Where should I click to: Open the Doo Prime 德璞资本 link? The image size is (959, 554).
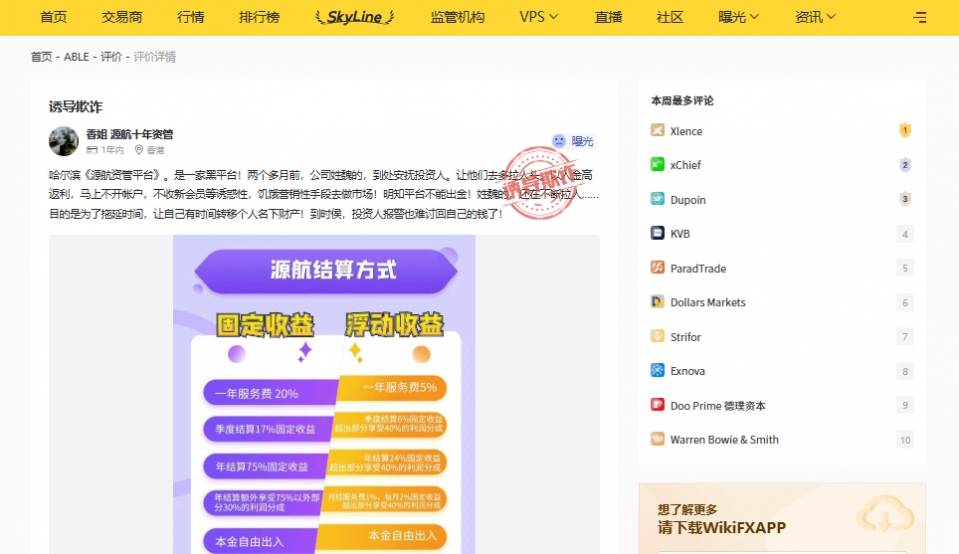718,405
